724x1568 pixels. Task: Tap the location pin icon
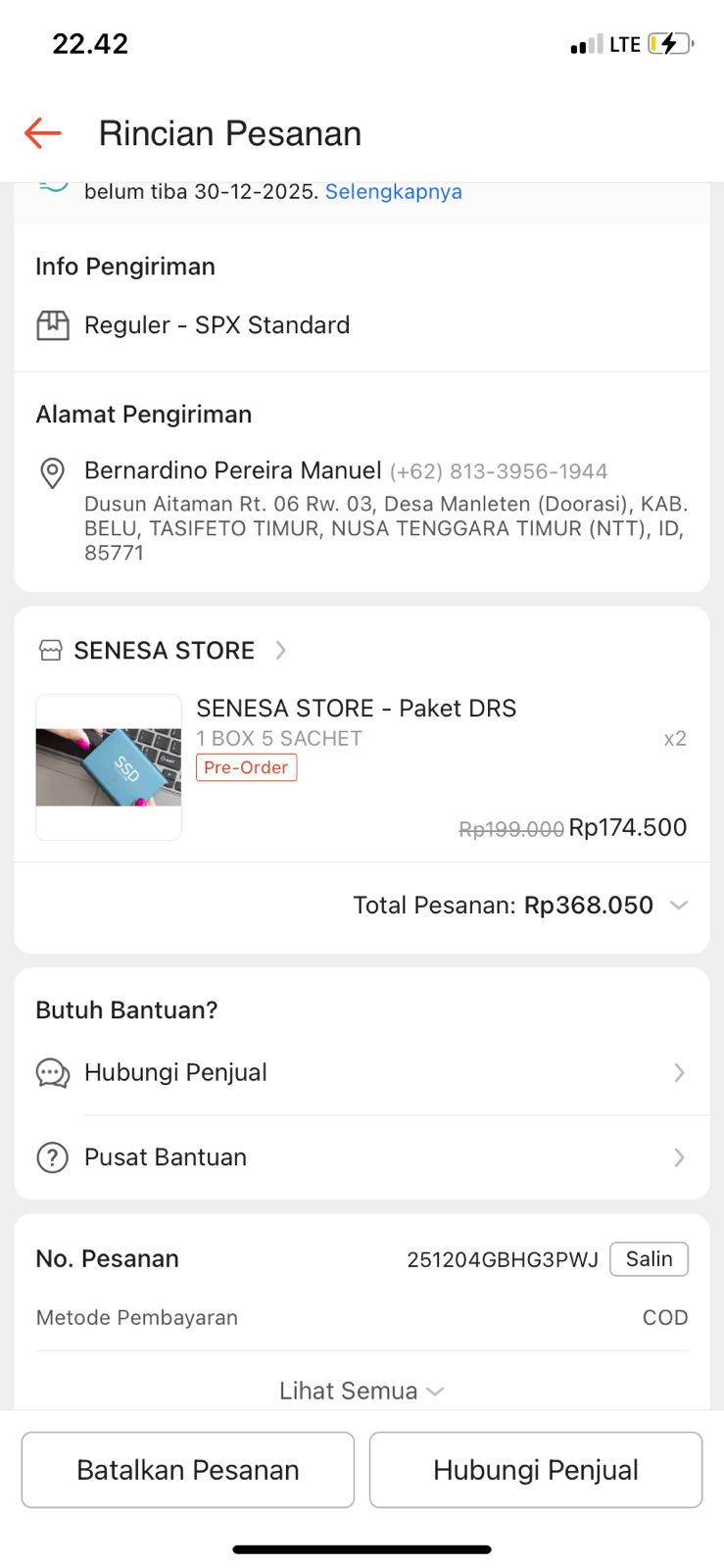pyautogui.click(x=52, y=472)
